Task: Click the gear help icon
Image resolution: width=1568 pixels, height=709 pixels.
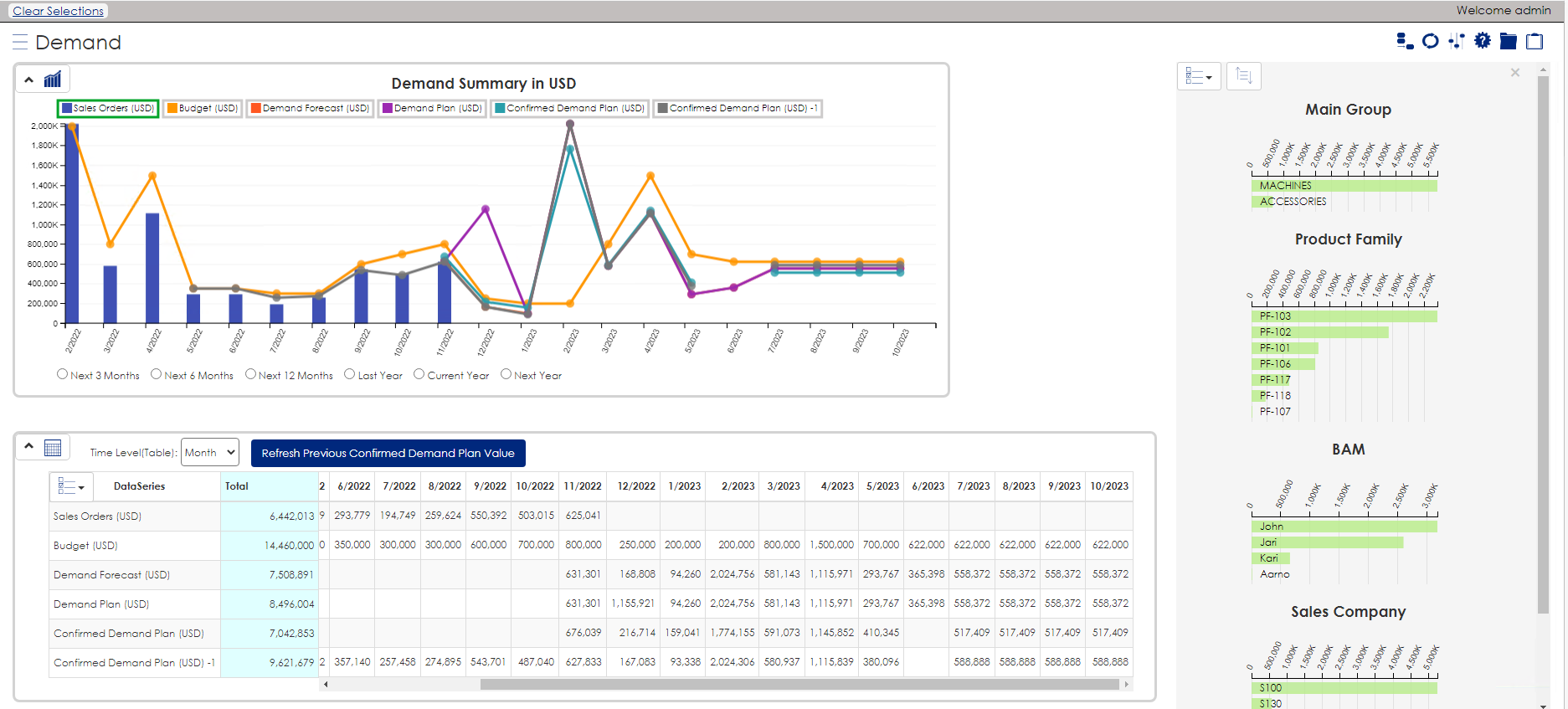Action: click(1483, 41)
